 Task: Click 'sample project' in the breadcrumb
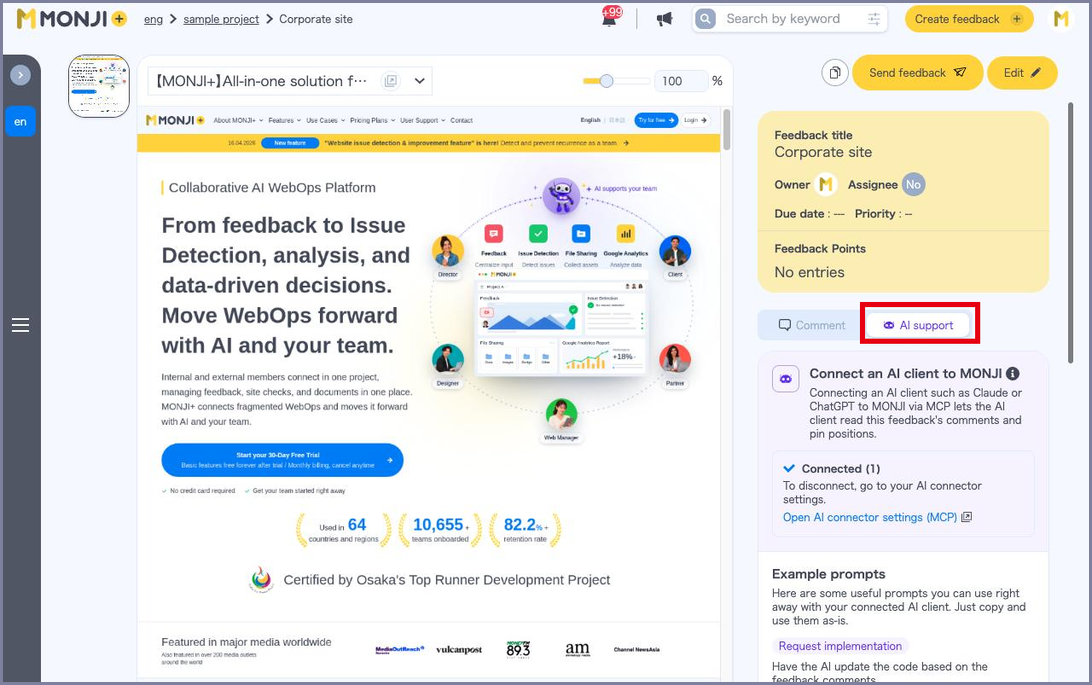tap(221, 19)
